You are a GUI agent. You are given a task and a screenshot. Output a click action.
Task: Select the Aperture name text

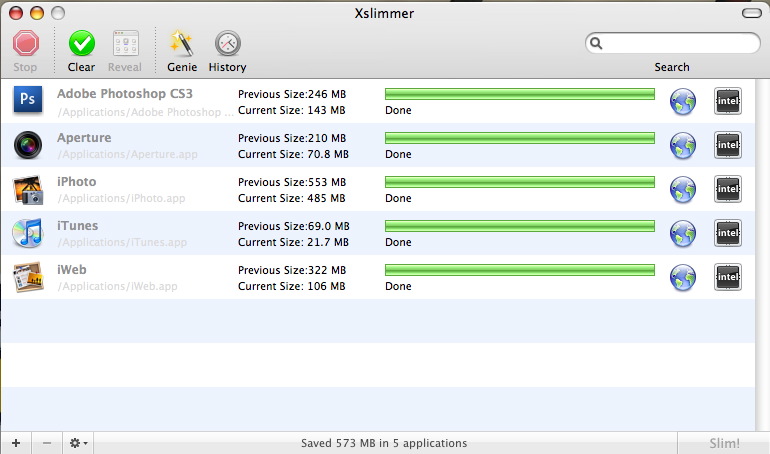pos(84,138)
